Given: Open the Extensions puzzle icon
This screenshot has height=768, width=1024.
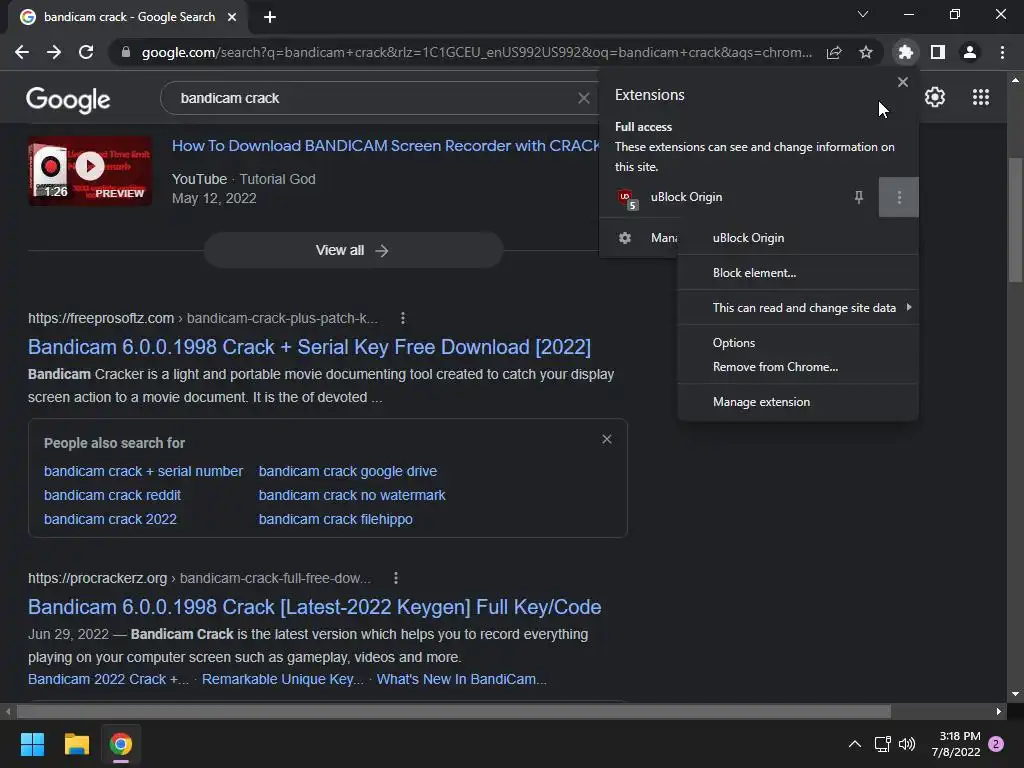Looking at the screenshot, I should click(x=905, y=52).
